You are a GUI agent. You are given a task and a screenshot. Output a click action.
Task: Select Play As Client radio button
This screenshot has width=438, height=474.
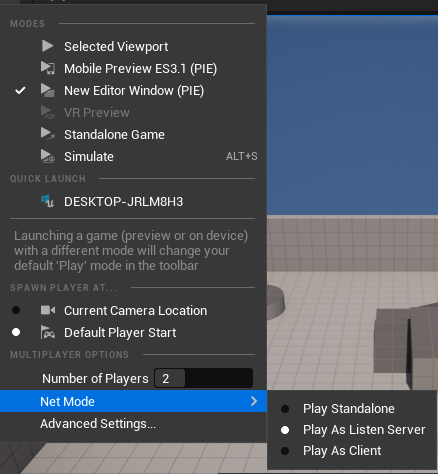[x=285, y=451]
